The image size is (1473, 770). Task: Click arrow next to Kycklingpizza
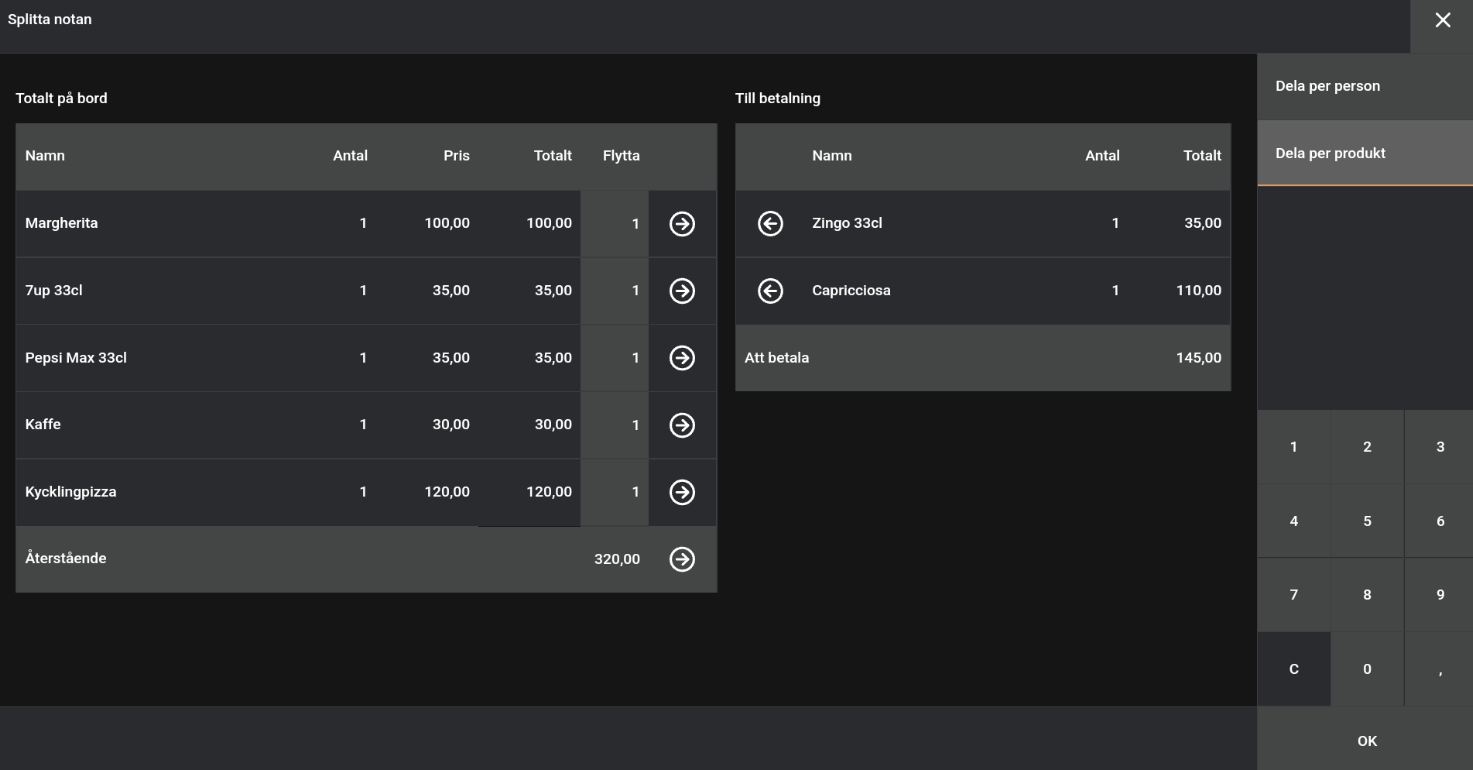(x=682, y=492)
